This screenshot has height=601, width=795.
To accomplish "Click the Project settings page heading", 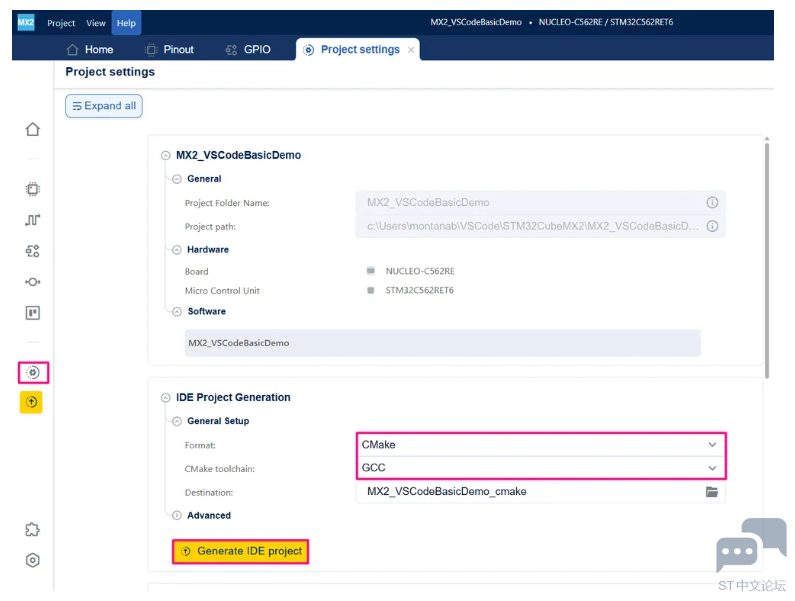I will point(110,72).
